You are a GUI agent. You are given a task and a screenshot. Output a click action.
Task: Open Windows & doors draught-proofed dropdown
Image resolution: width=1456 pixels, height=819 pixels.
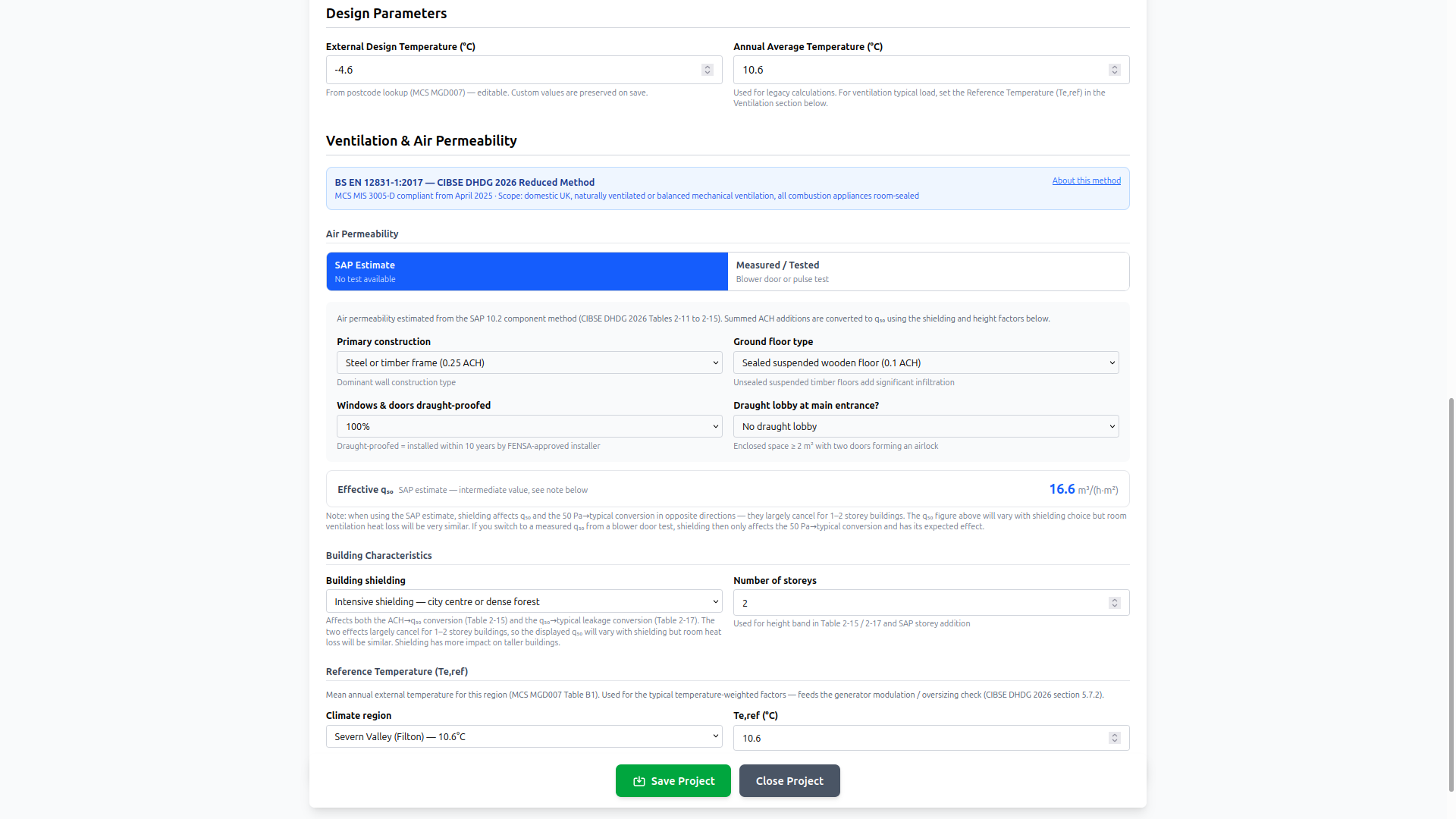tap(529, 426)
